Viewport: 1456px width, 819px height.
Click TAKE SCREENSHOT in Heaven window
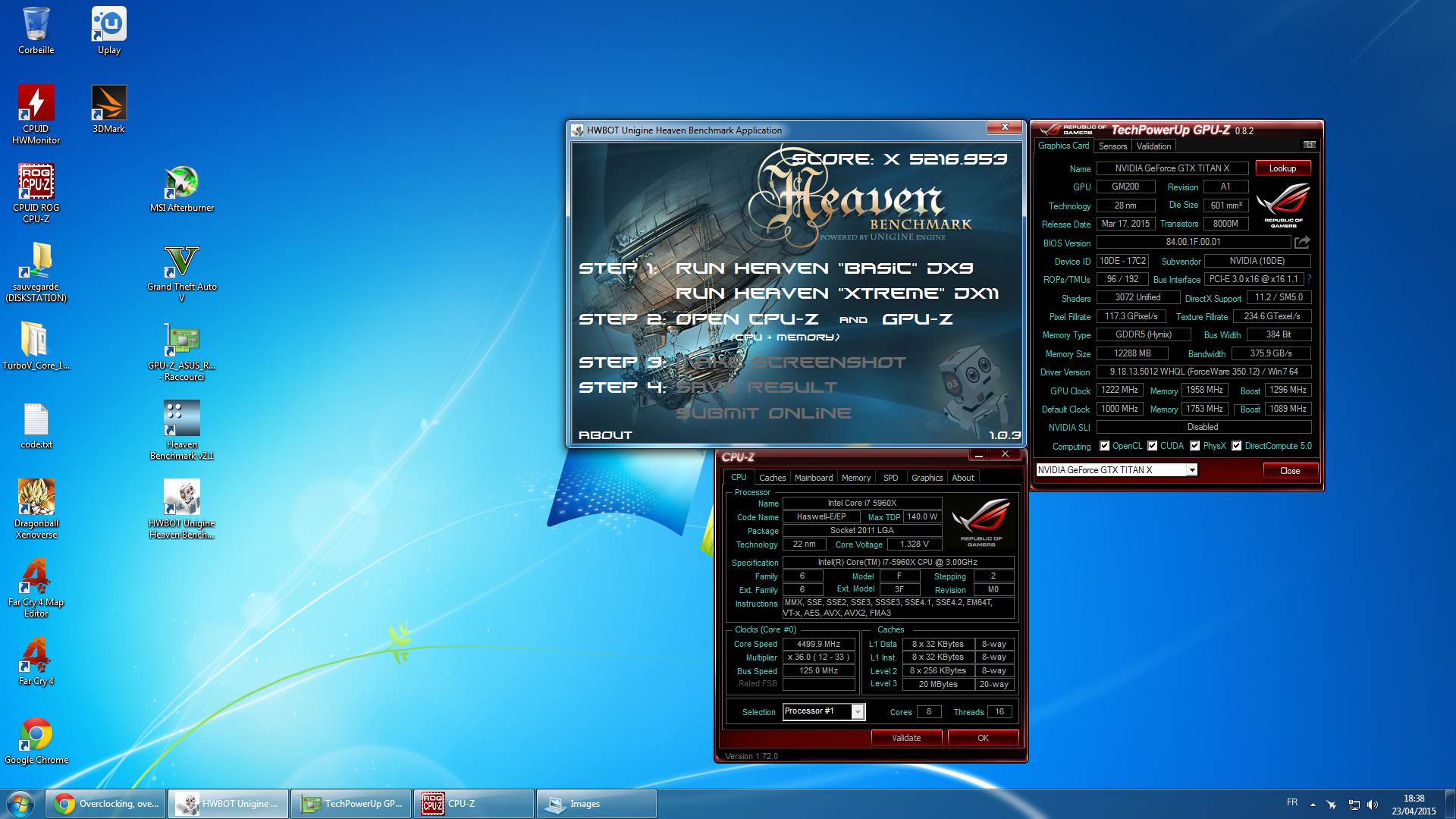click(791, 362)
